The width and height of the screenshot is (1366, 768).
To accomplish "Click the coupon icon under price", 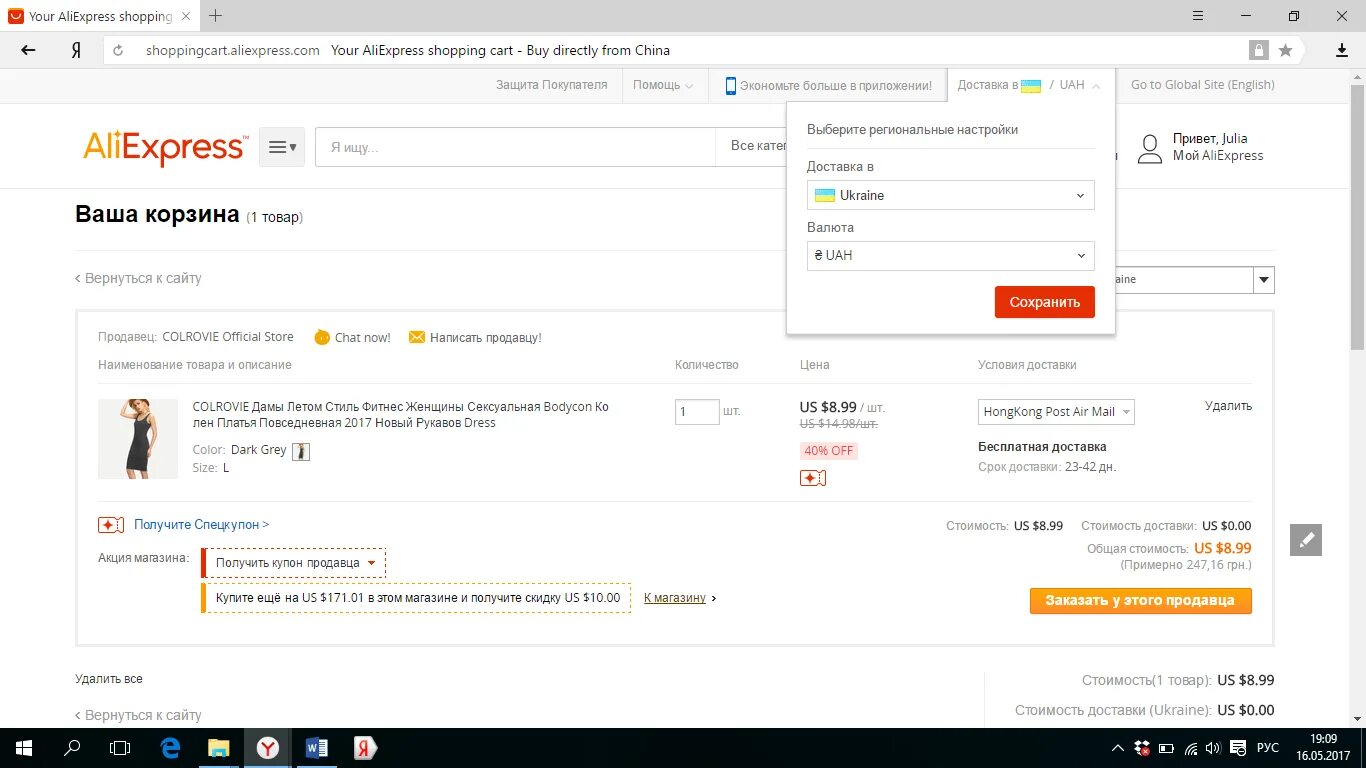I will pyautogui.click(x=812, y=478).
